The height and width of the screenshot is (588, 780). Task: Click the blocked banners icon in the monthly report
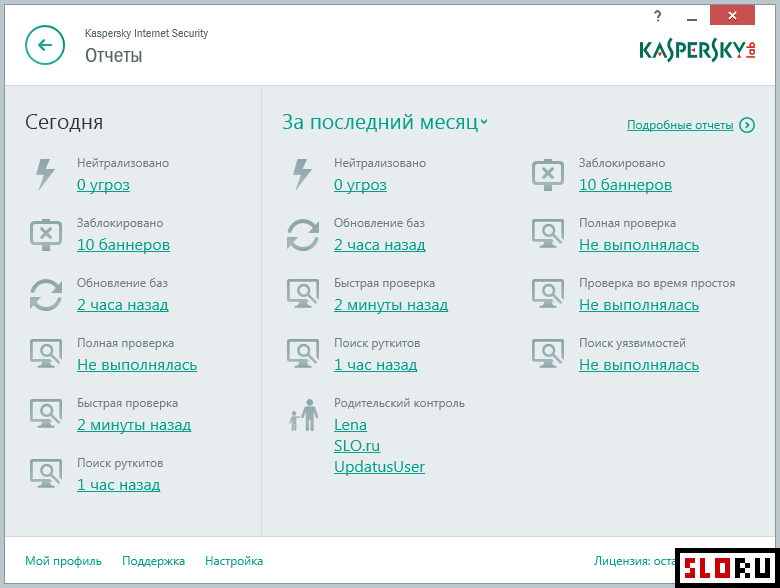pyautogui.click(x=548, y=175)
